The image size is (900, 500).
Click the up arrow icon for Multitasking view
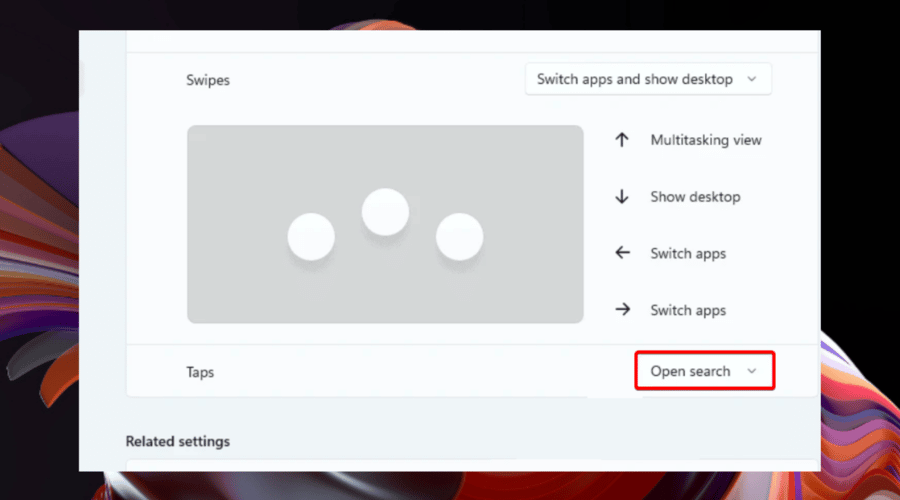point(622,140)
